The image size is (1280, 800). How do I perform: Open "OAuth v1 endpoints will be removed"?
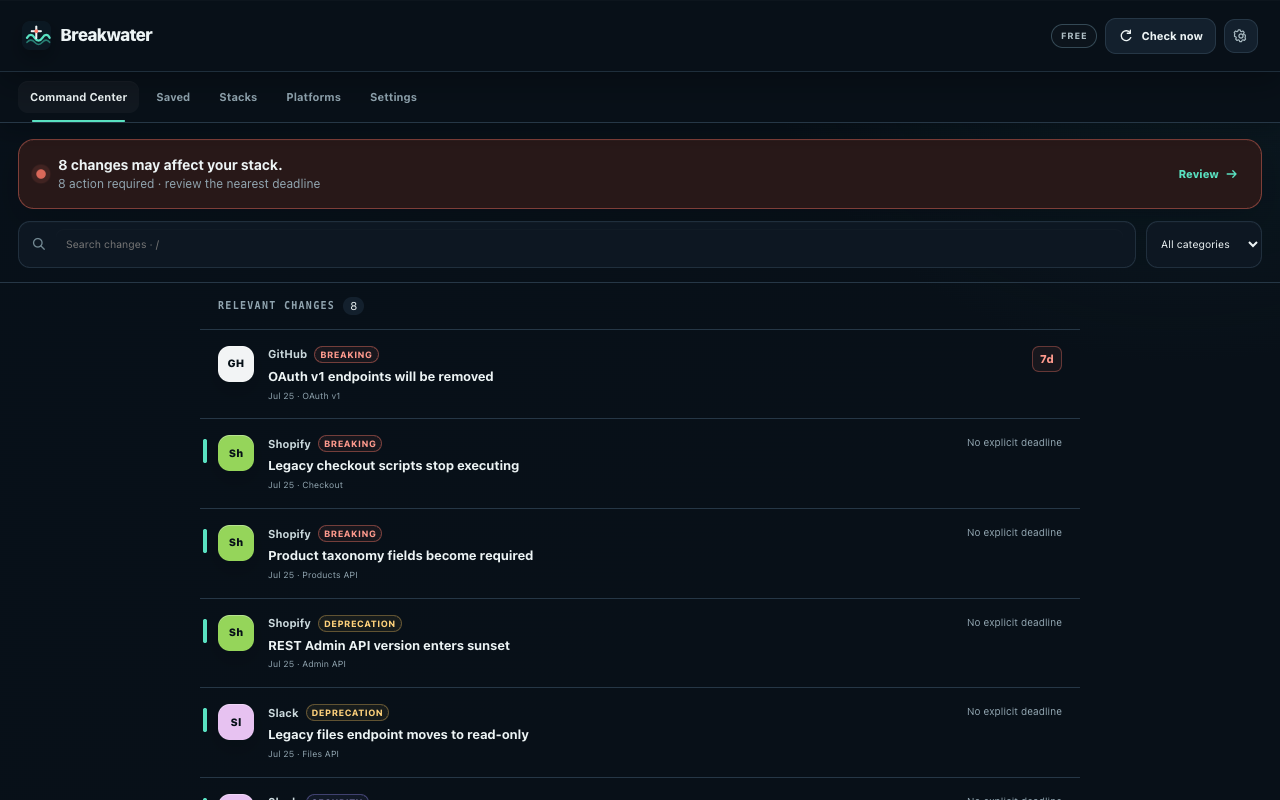(x=381, y=377)
